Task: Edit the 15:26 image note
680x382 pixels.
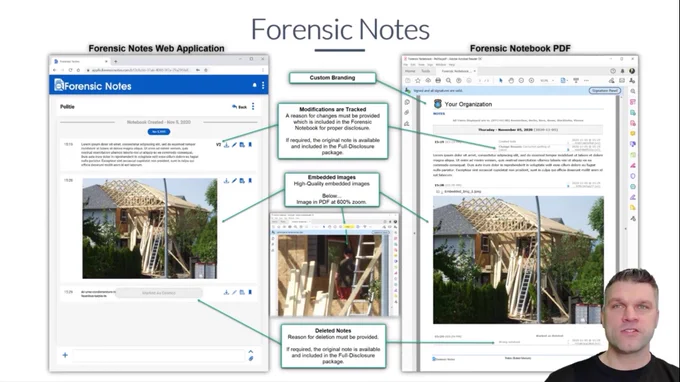Action: [234, 181]
